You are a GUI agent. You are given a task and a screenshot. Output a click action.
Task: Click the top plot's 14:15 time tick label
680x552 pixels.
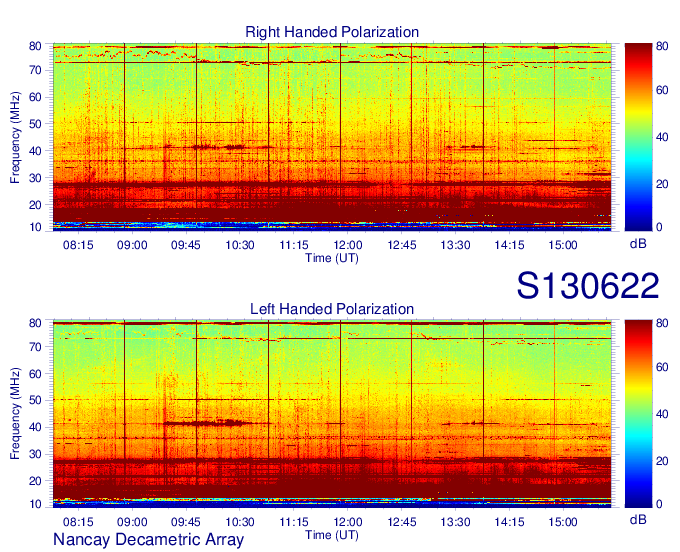(509, 245)
